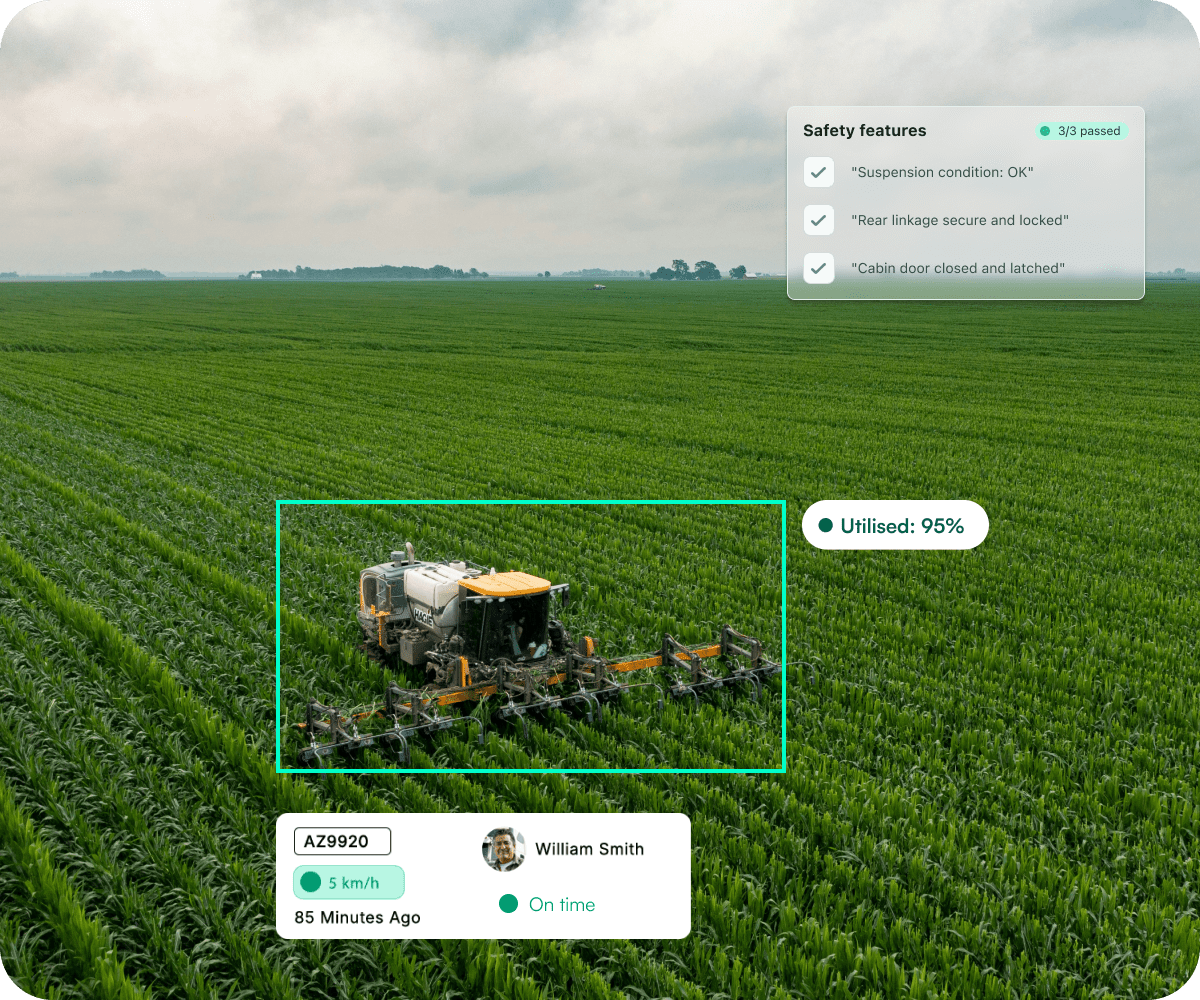Click the green dot inside 5 km/h pill
The width and height of the screenshot is (1200, 1000).
click(310, 881)
